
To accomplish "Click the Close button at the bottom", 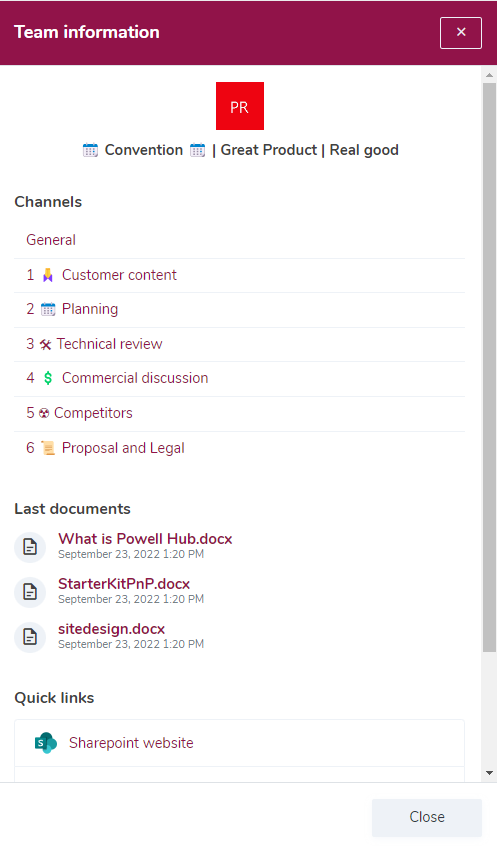I will tap(427, 817).
